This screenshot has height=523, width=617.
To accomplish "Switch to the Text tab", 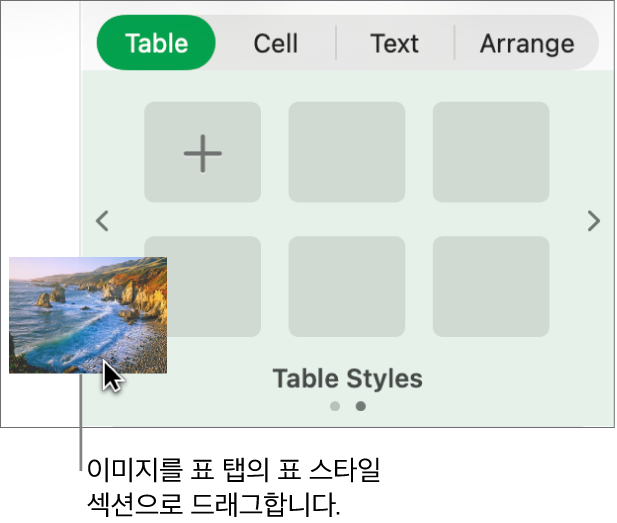I will tap(394, 44).
